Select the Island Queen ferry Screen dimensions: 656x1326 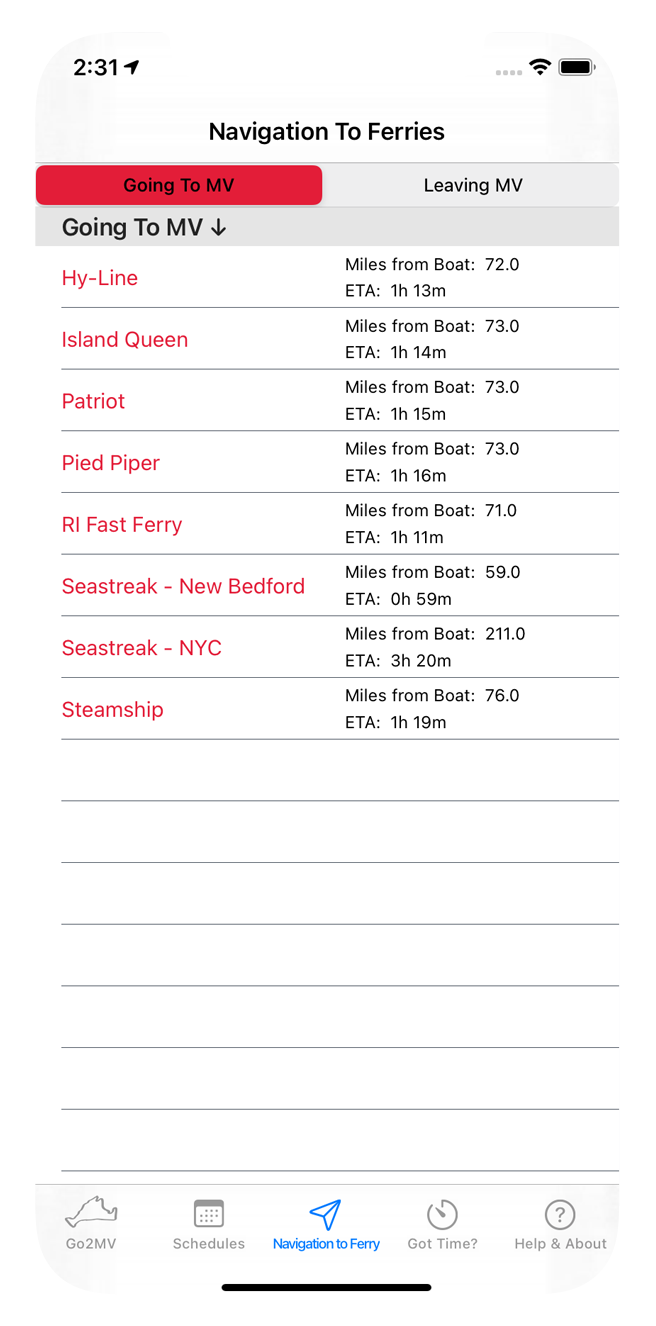(340, 339)
